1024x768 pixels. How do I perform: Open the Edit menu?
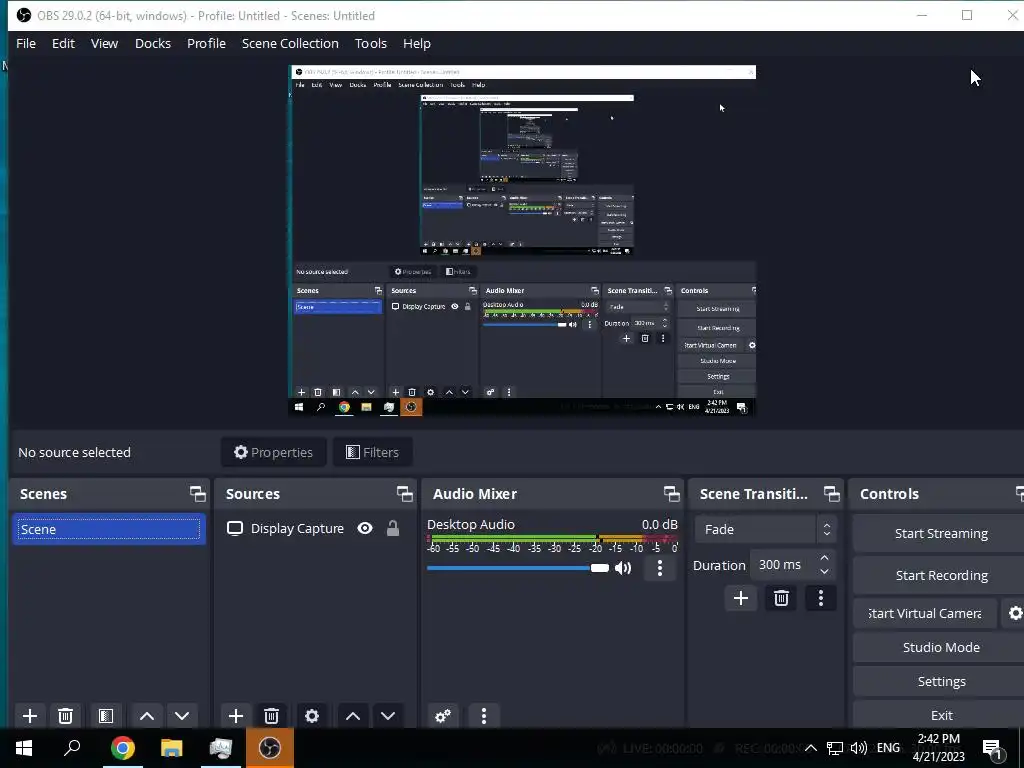click(63, 44)
